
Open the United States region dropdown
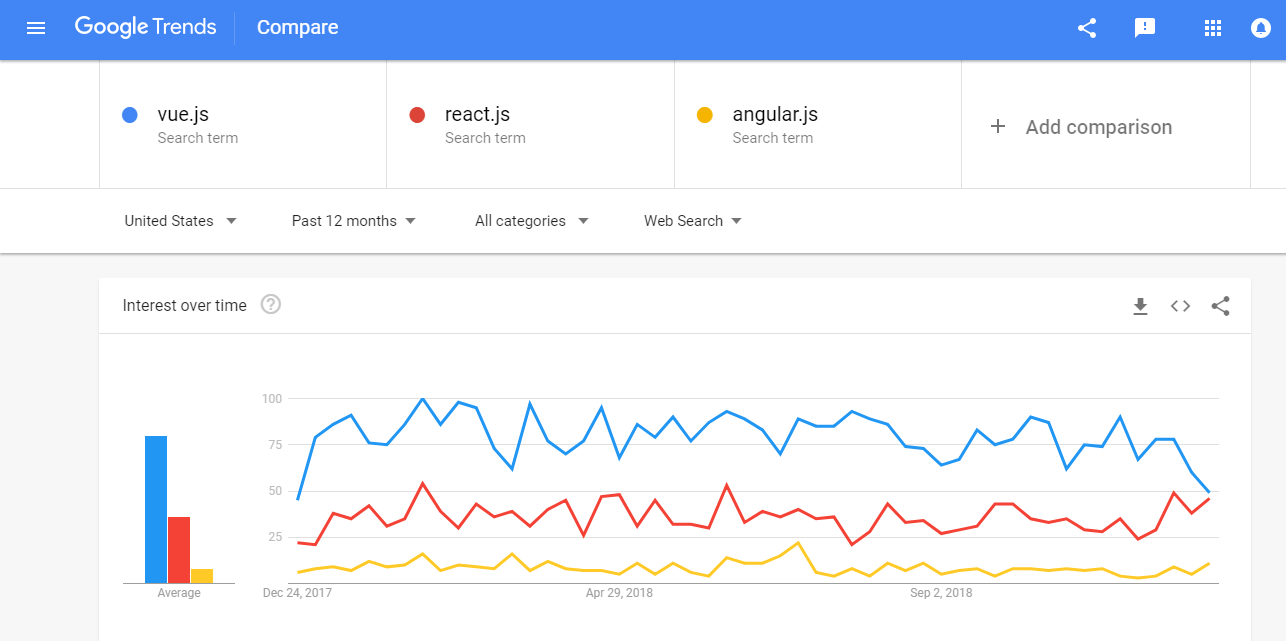pos(180,220)
